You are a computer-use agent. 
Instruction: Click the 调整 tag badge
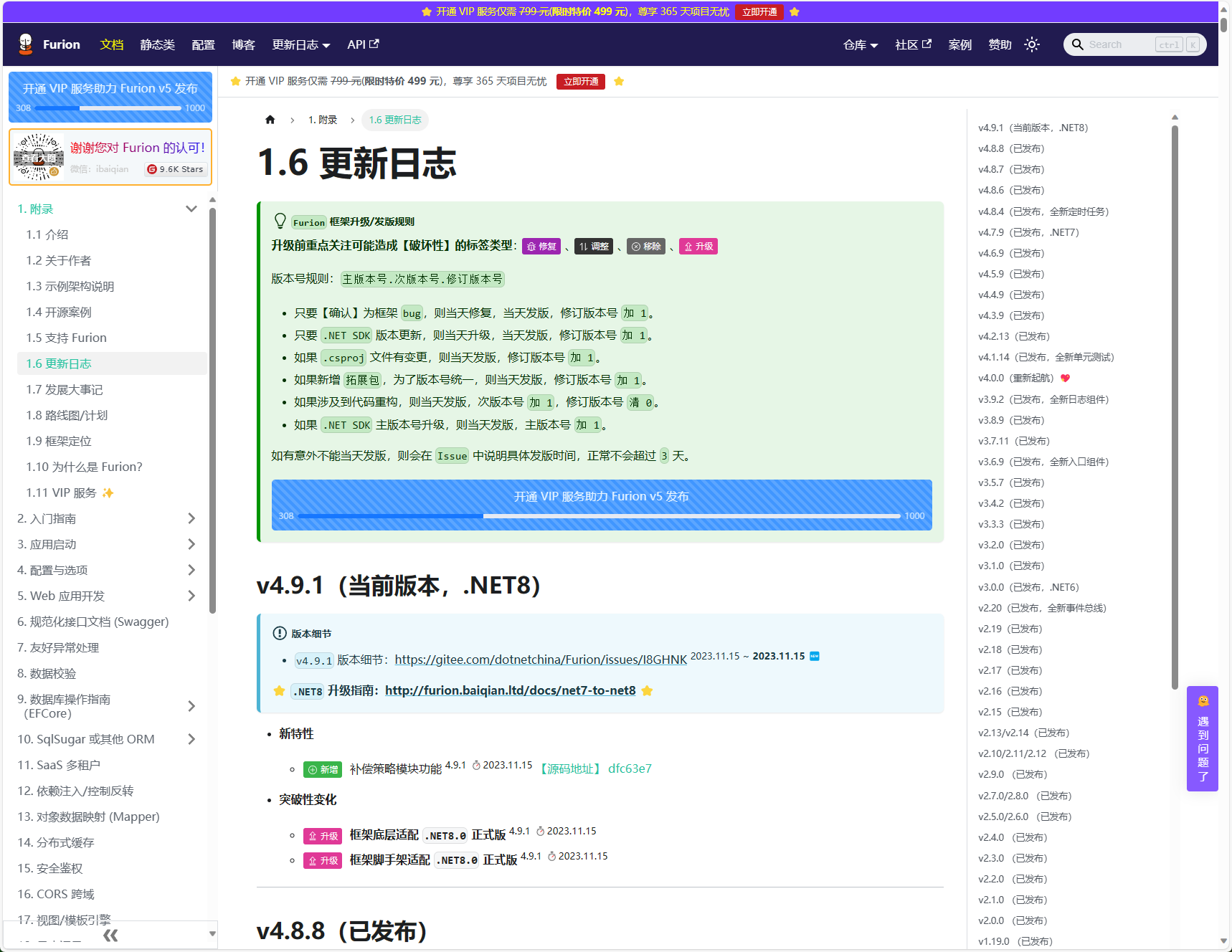pyautogui.click(x=594, y=247)
